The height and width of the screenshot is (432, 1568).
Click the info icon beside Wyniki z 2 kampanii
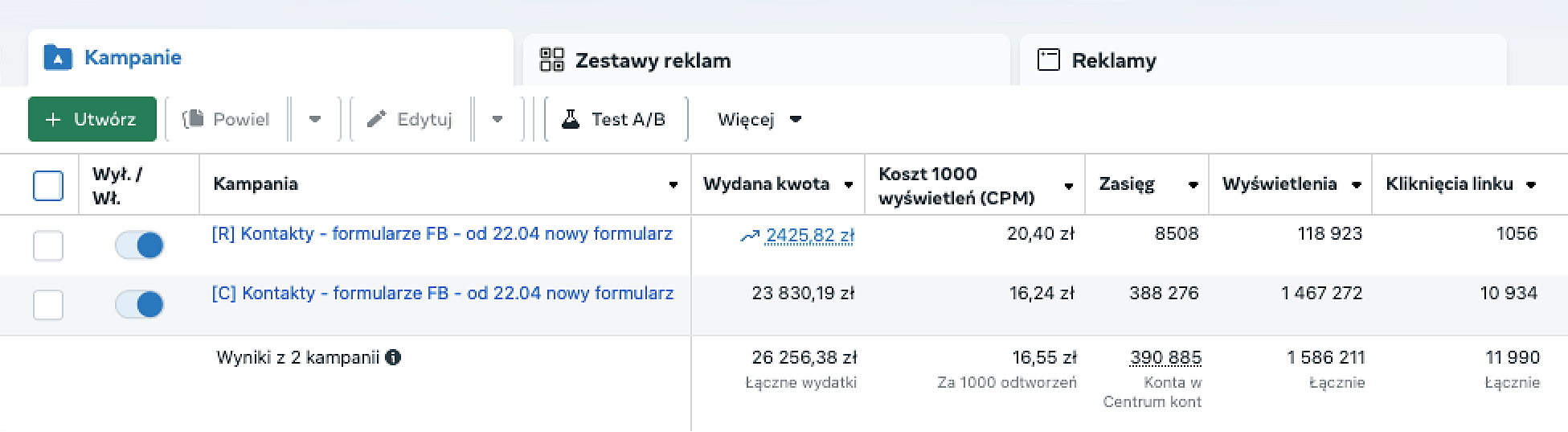tap(393, 357)
